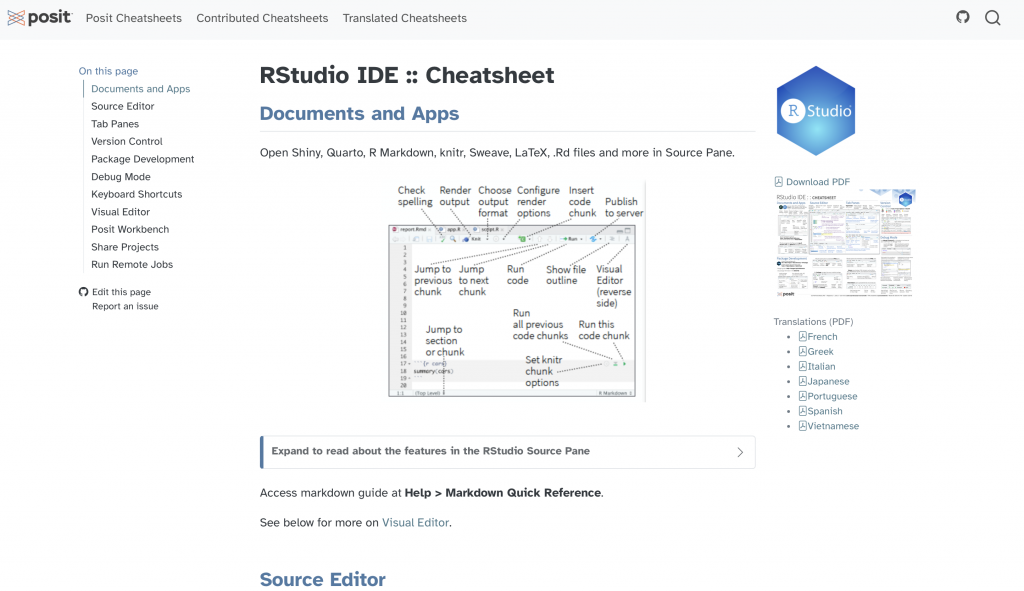The height and width of the screenshot is (591, 1024).
Task: Jump to Keyboard Shortcuts section
Action: click(136, 195)
